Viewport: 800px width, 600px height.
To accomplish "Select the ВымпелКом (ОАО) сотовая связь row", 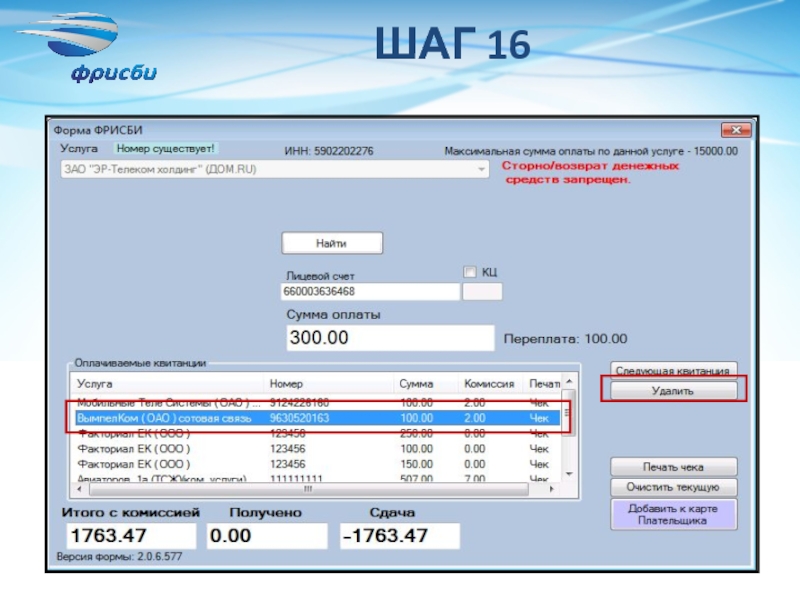I will click(317, 418).
